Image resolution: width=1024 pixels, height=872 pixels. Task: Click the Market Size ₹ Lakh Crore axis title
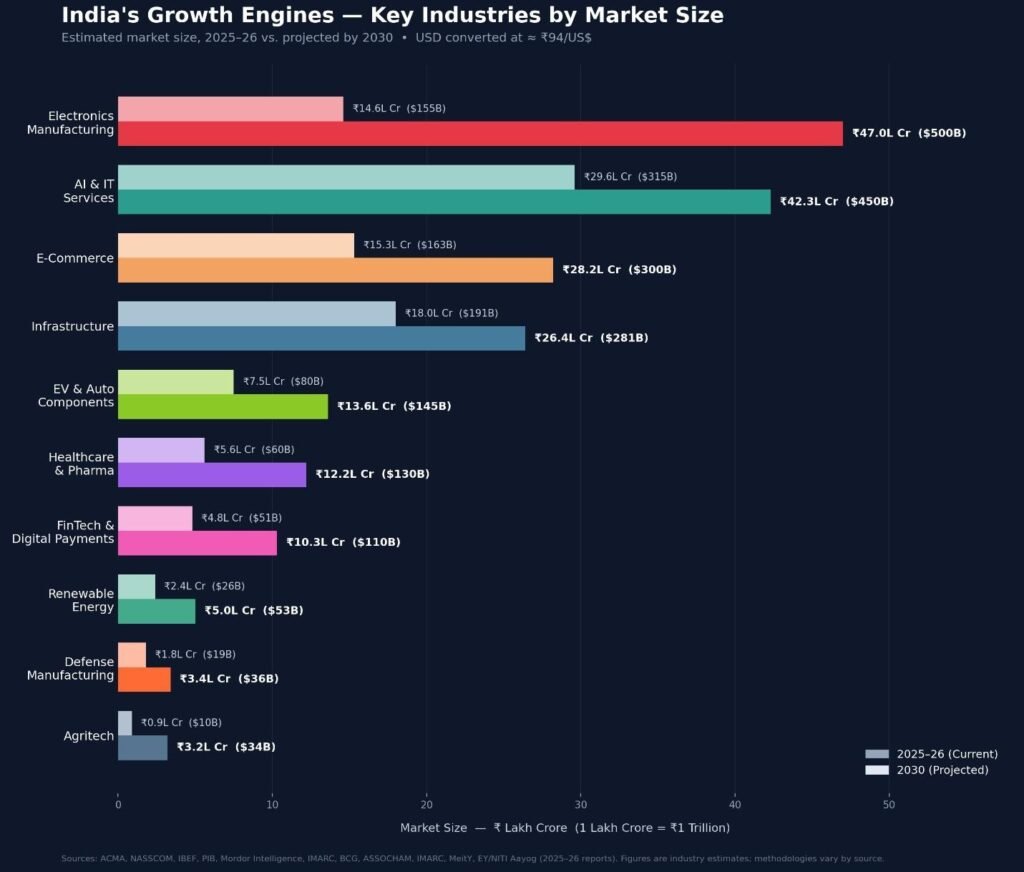point(565,828)
